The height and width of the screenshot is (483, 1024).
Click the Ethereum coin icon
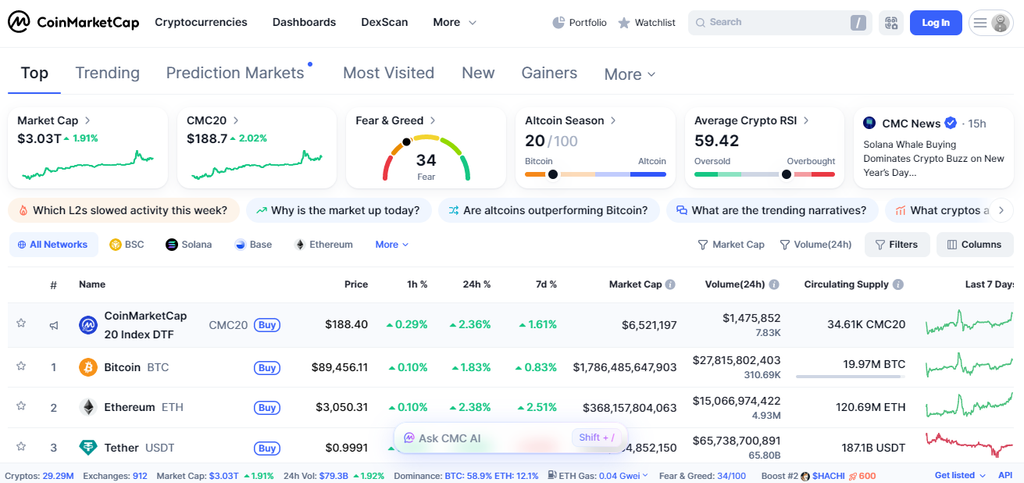(88, 407)
